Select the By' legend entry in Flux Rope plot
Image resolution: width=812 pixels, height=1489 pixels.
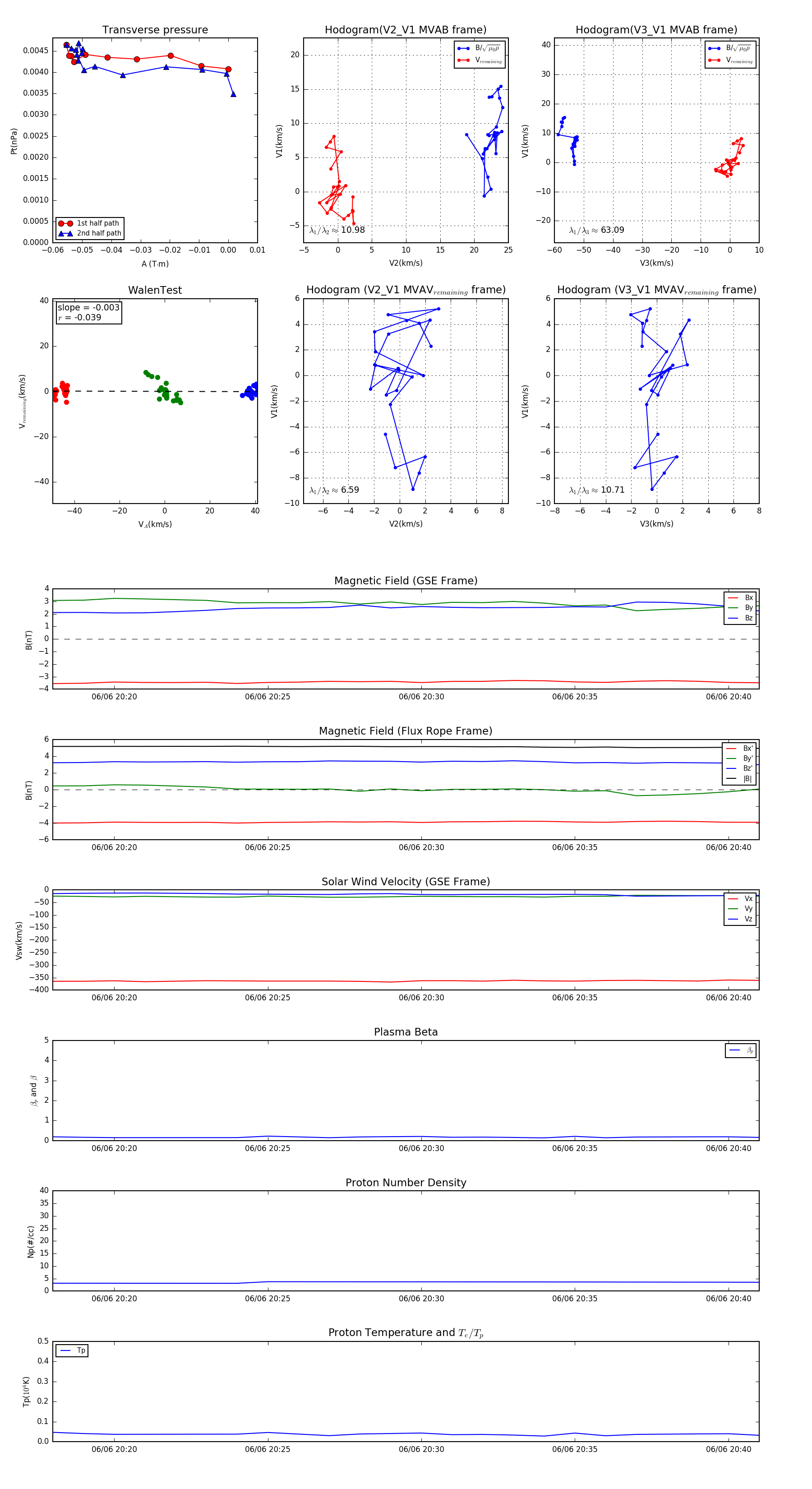(x=740, y=758)
